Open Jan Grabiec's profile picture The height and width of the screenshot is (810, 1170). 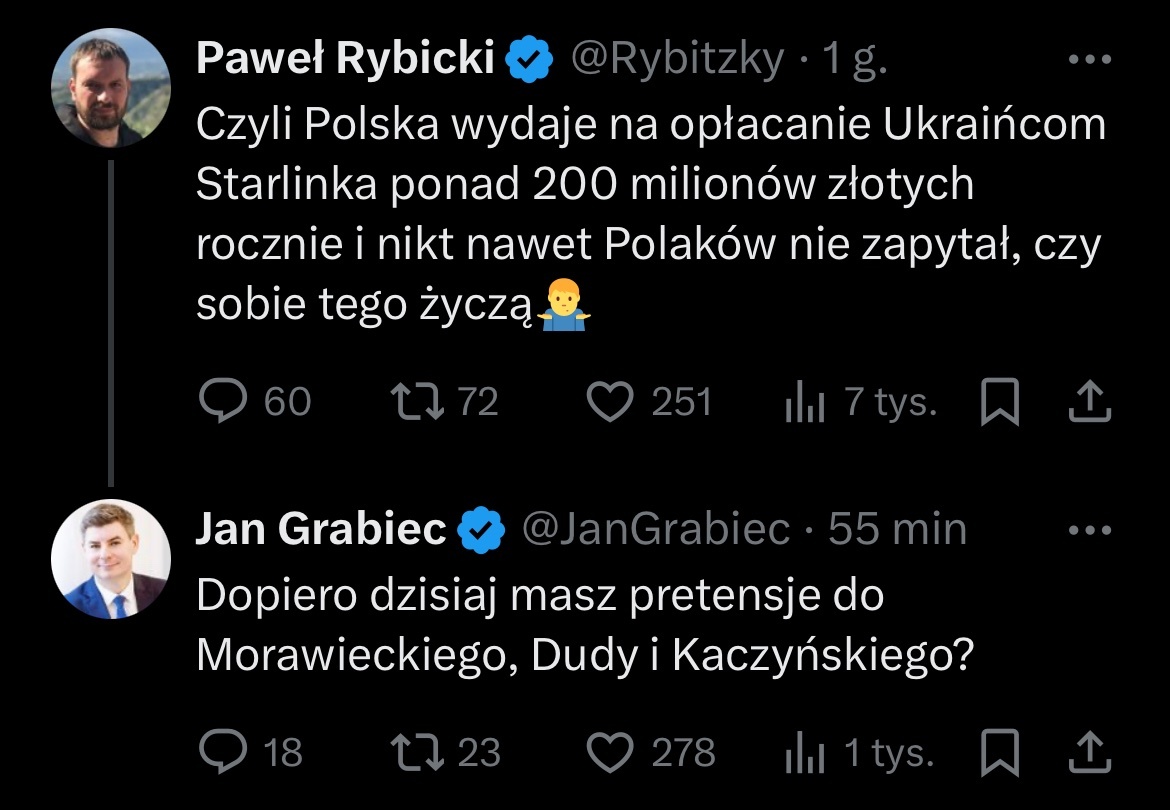[x=111, y=559]
